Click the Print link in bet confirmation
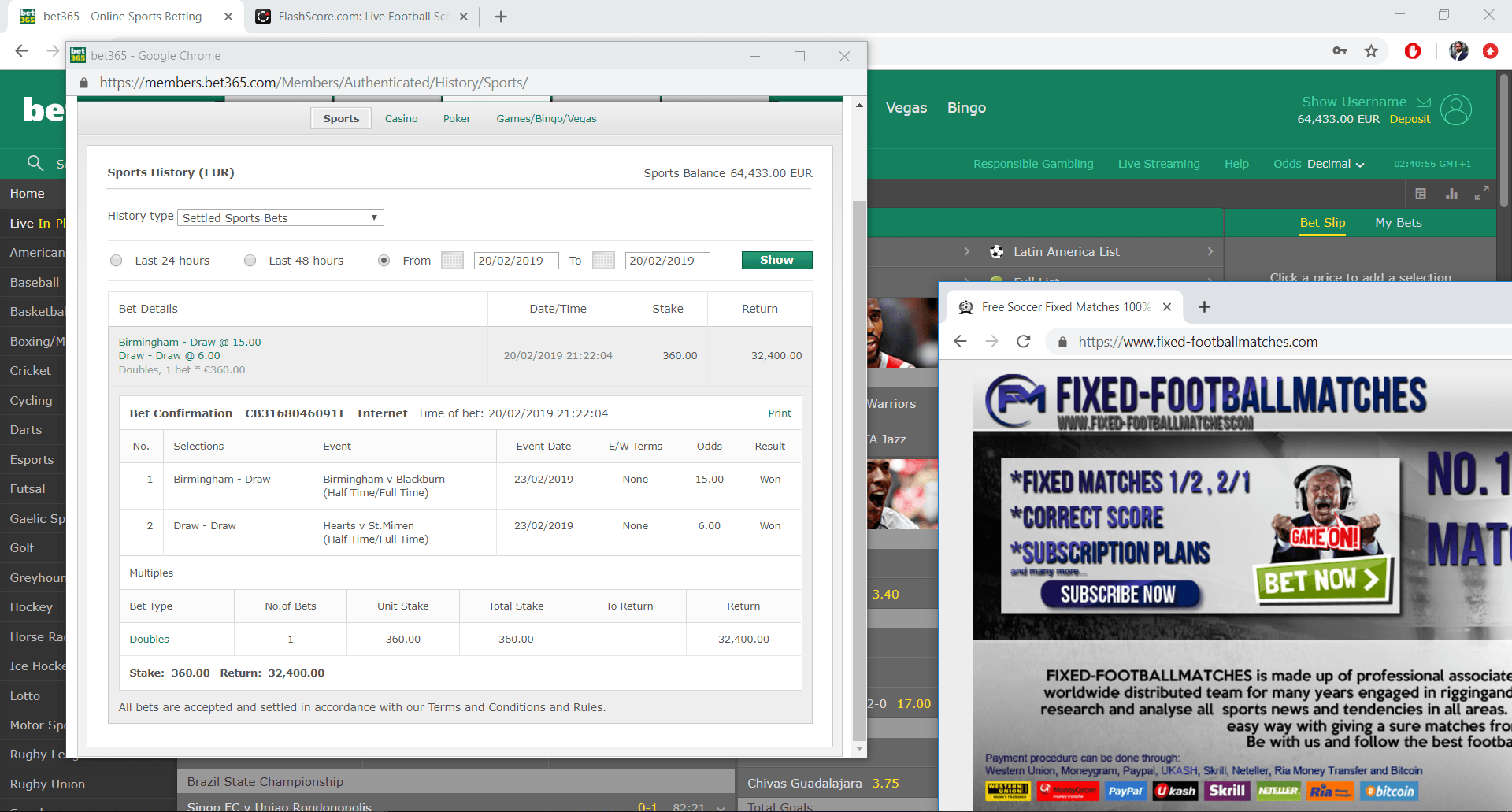Screen dimensions: 1512x812 point(780,413)
